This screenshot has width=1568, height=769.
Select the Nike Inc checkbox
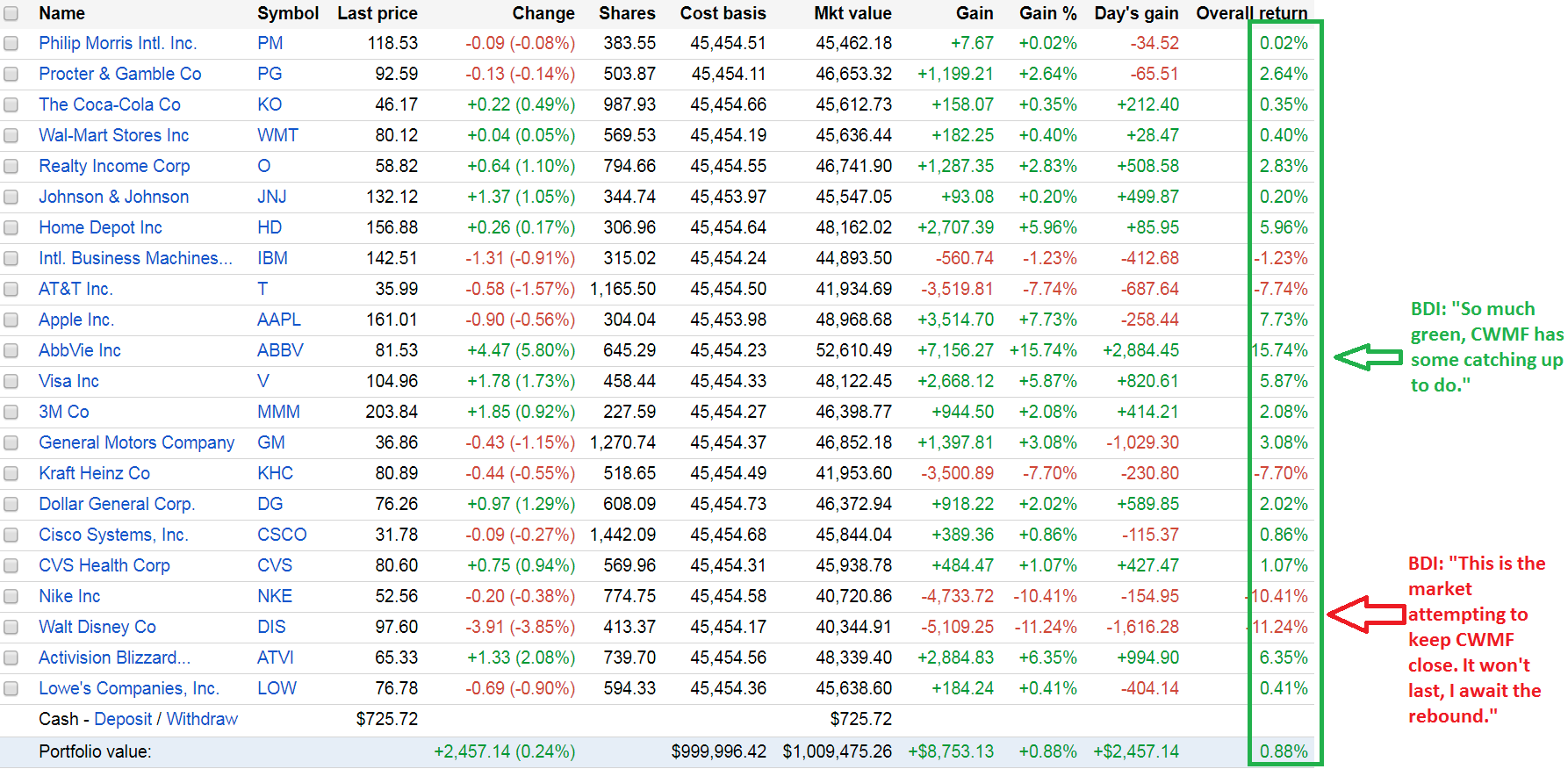[x=11, y=597]
